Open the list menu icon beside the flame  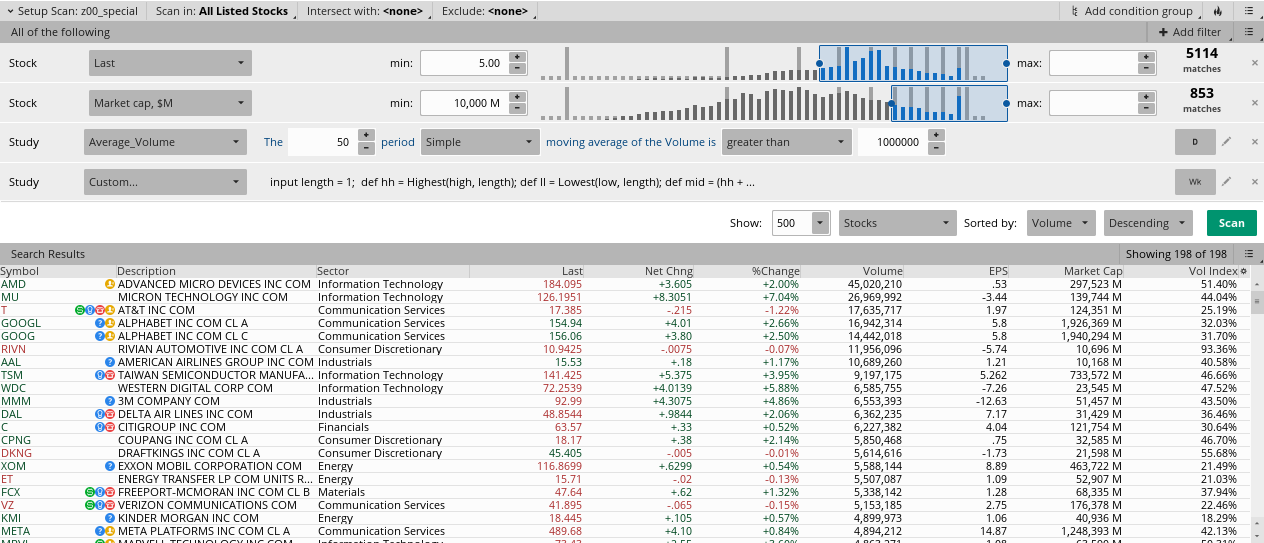point(1247,11)
